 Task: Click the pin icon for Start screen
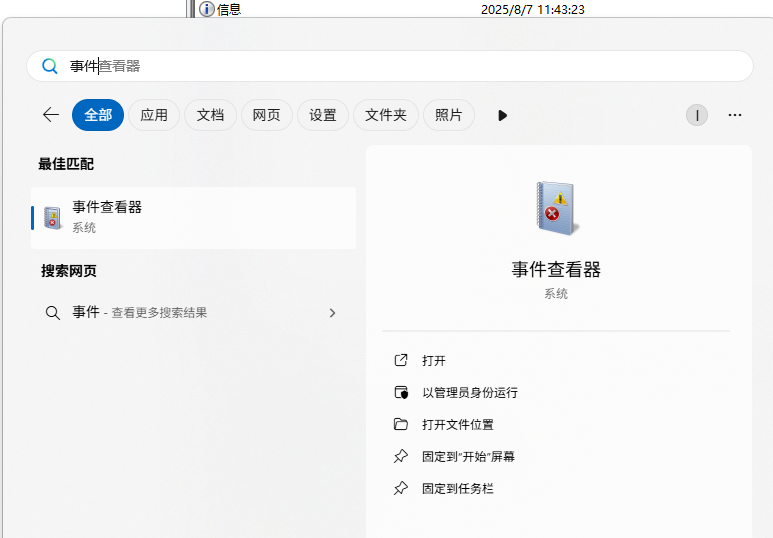(x=401, y=456)
